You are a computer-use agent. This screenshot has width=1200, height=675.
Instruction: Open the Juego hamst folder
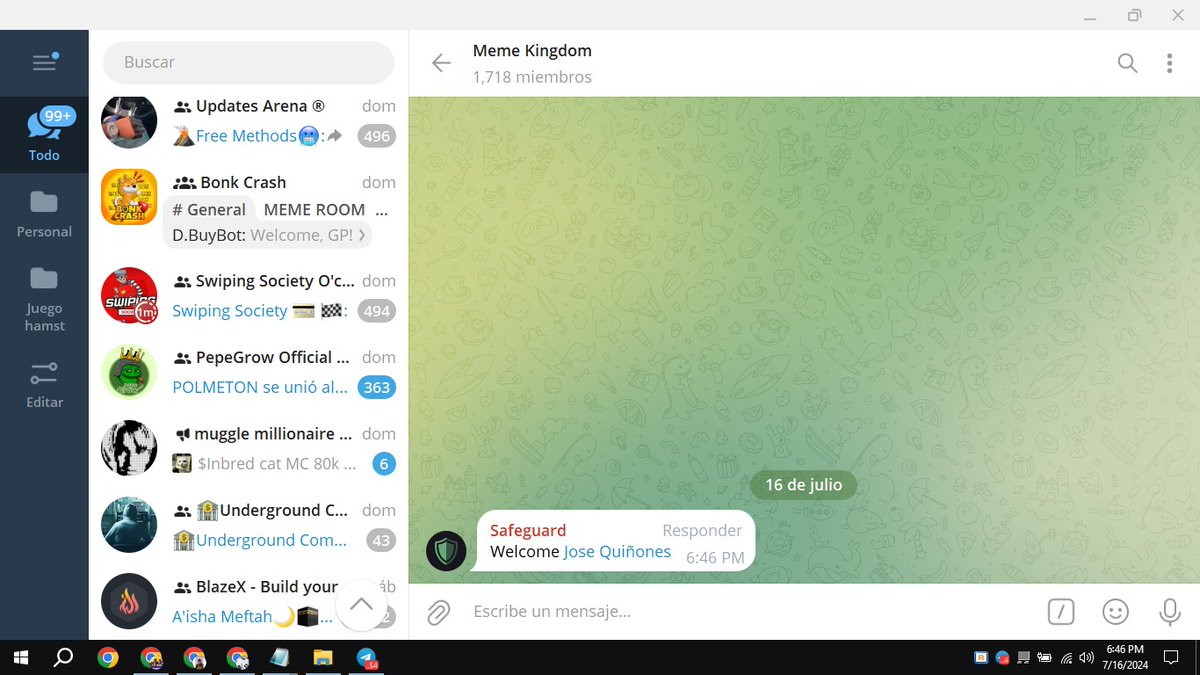pos(44,297)
